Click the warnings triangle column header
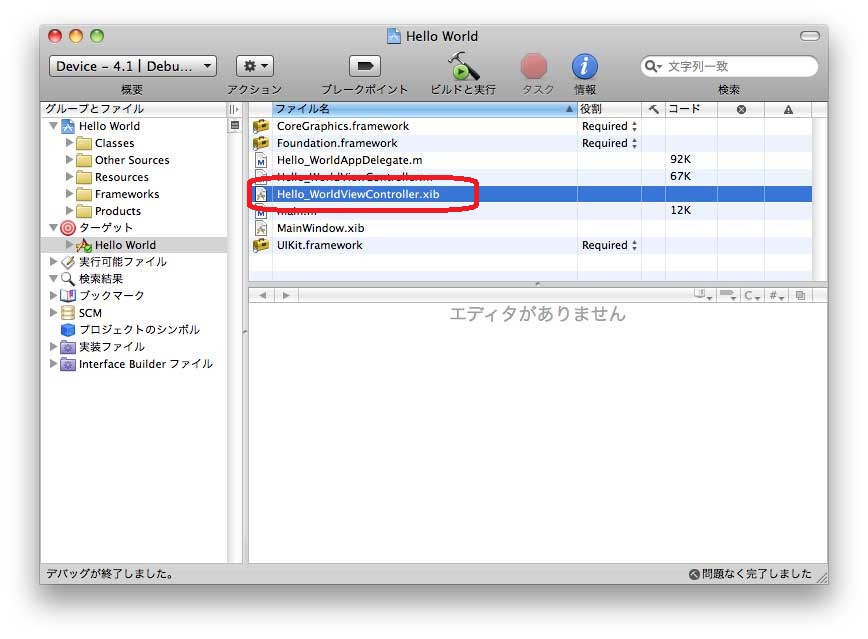The image size is (868, 639). click(x=788, y=109)
